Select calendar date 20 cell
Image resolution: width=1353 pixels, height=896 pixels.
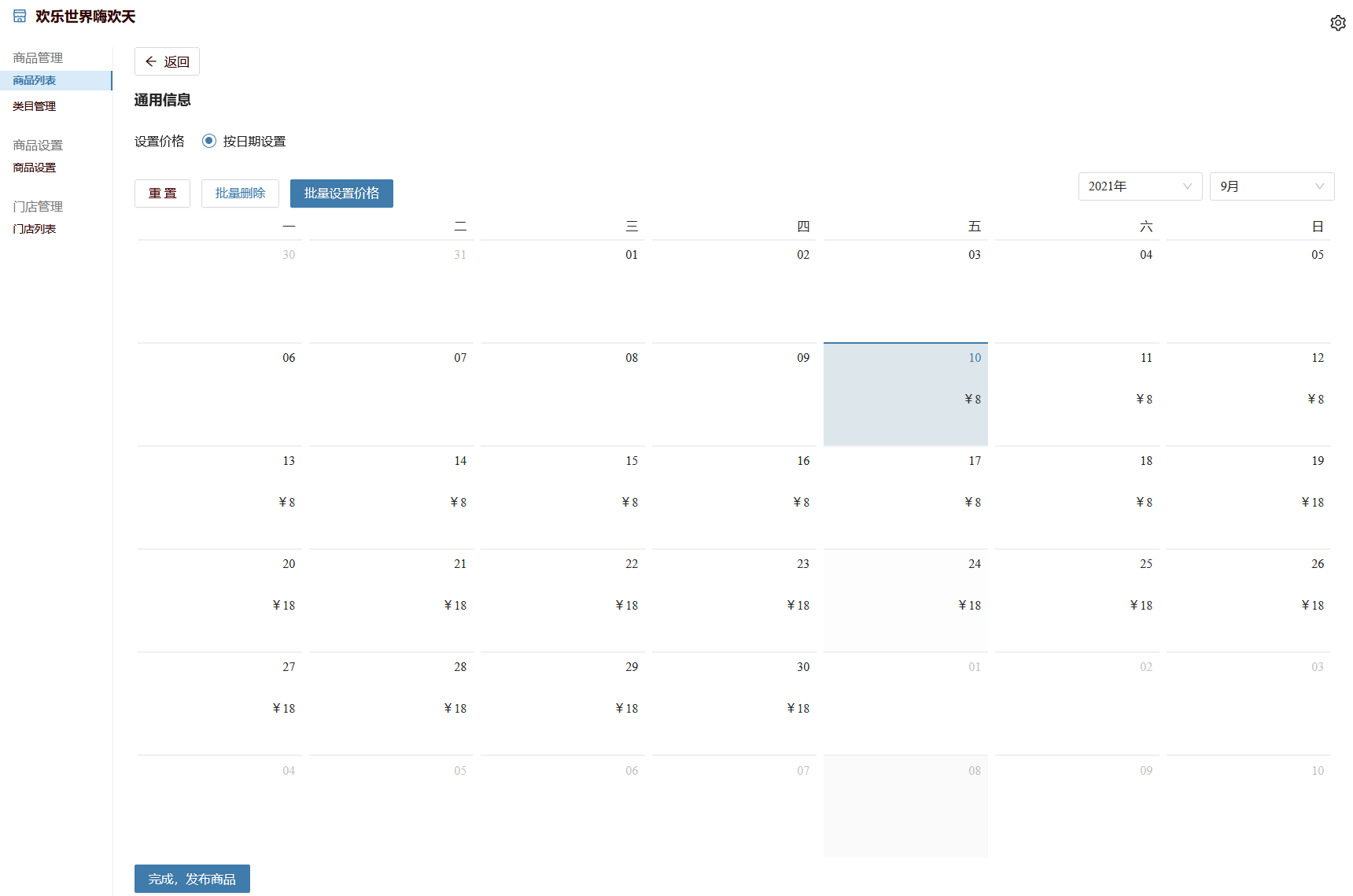[x=219, y=600]
